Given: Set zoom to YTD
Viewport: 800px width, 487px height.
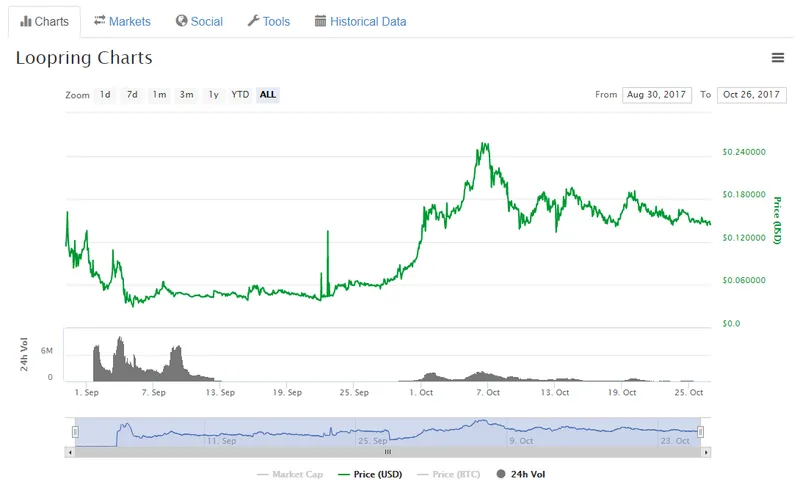Looking at the screenshot, I should coord(240,95).
